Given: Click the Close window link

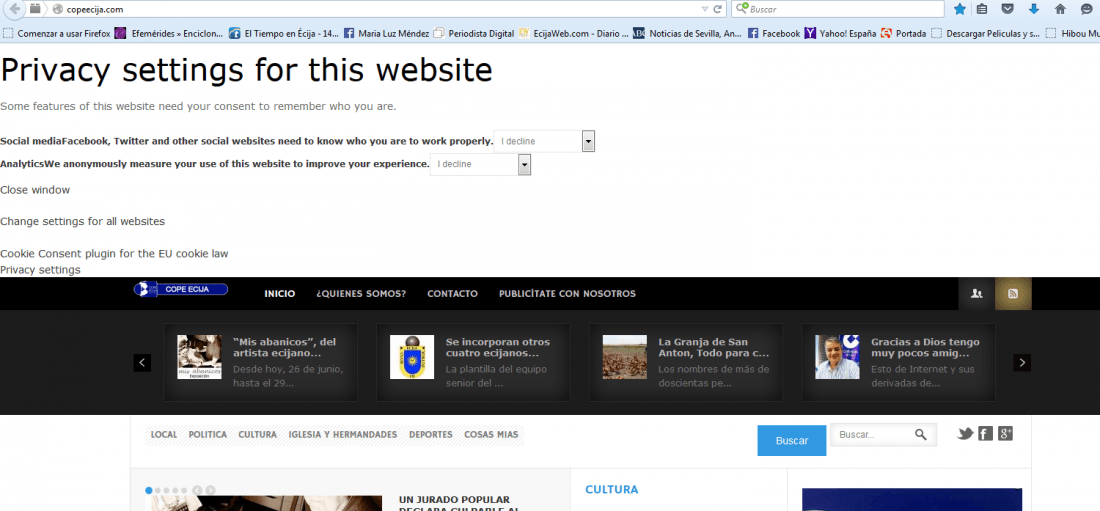Looking at the screenshot, I should [x=35, y=190].
